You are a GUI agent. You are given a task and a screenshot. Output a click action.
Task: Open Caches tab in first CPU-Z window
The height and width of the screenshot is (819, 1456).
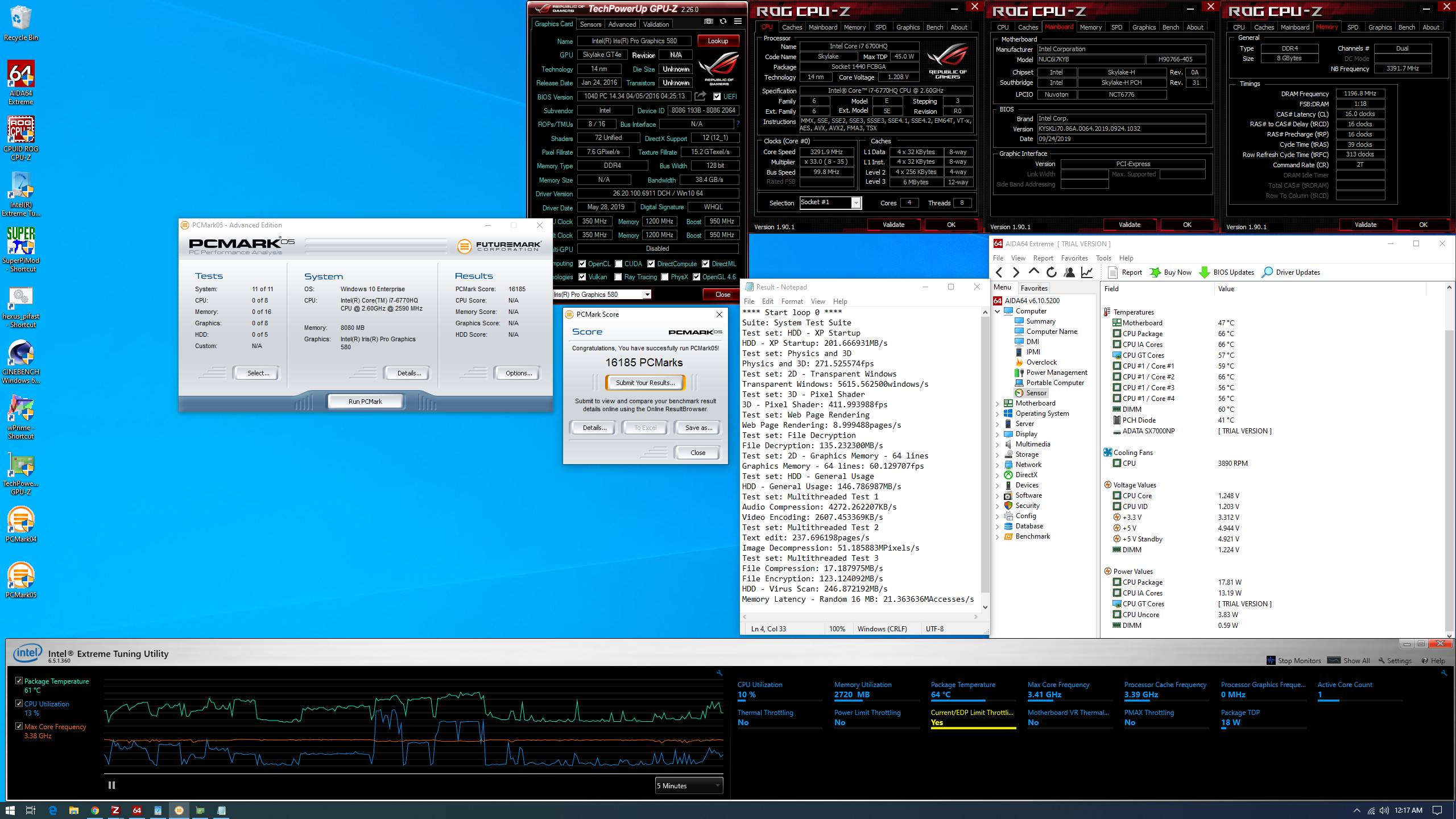tap(792, 27)
